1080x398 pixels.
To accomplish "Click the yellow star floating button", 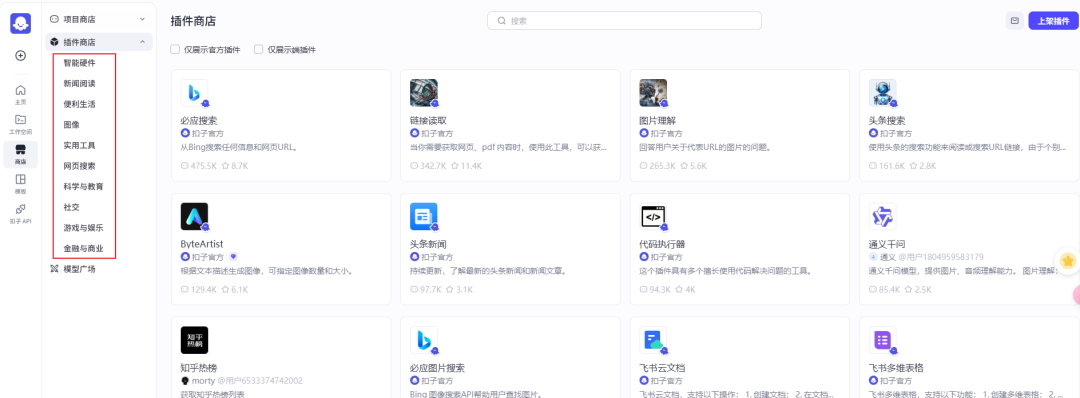I will [1068, 261].
